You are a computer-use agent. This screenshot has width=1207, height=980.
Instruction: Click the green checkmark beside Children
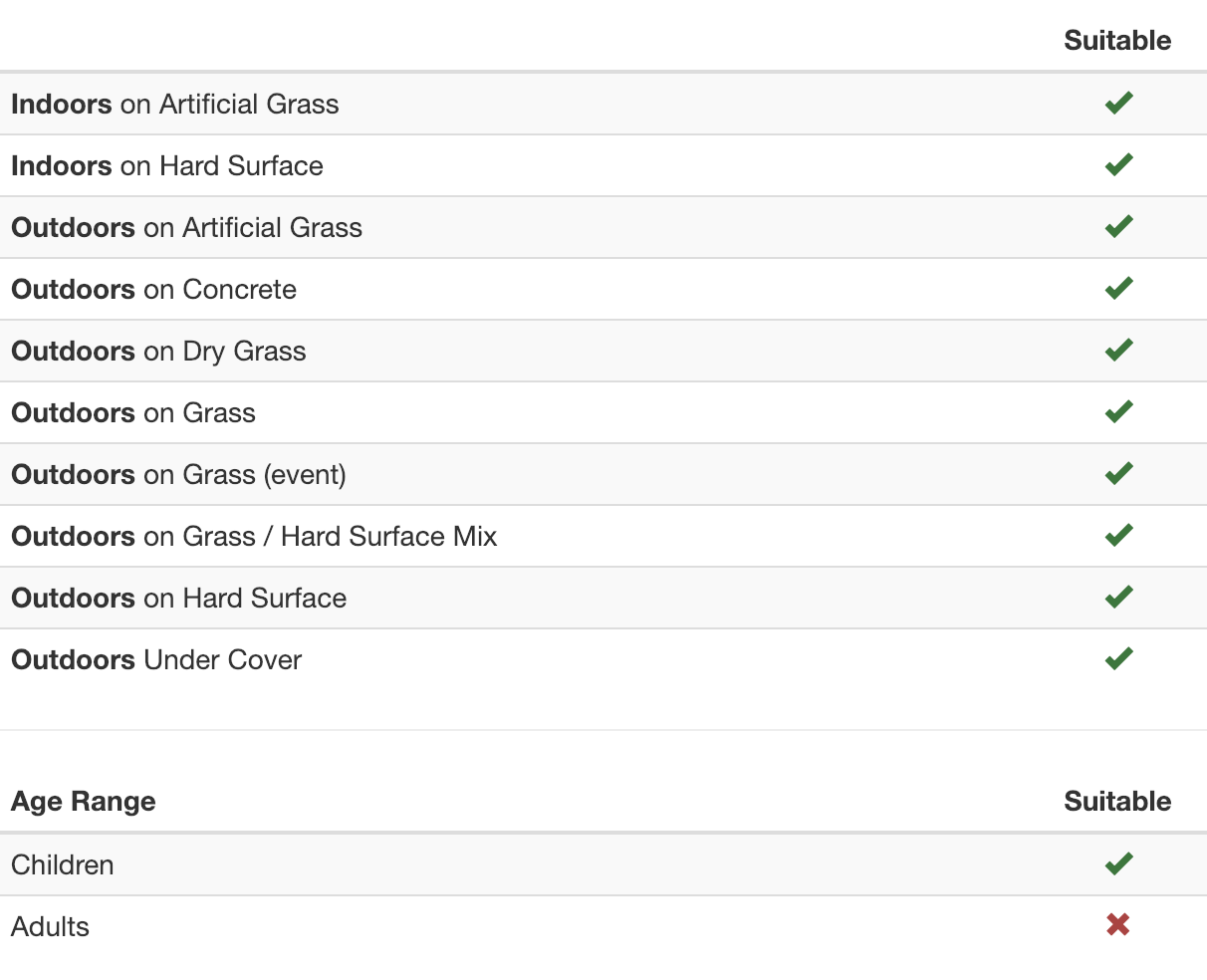coord(1118,863)
